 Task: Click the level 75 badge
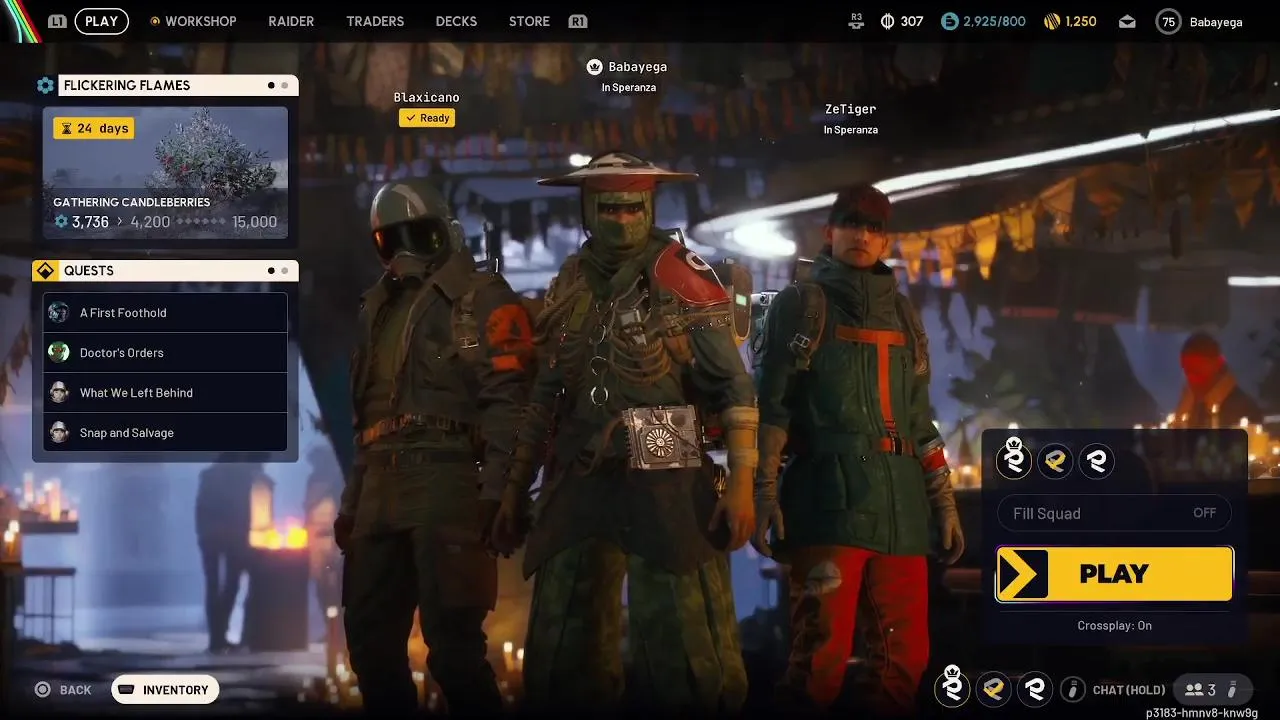(x=1168, y=21)
